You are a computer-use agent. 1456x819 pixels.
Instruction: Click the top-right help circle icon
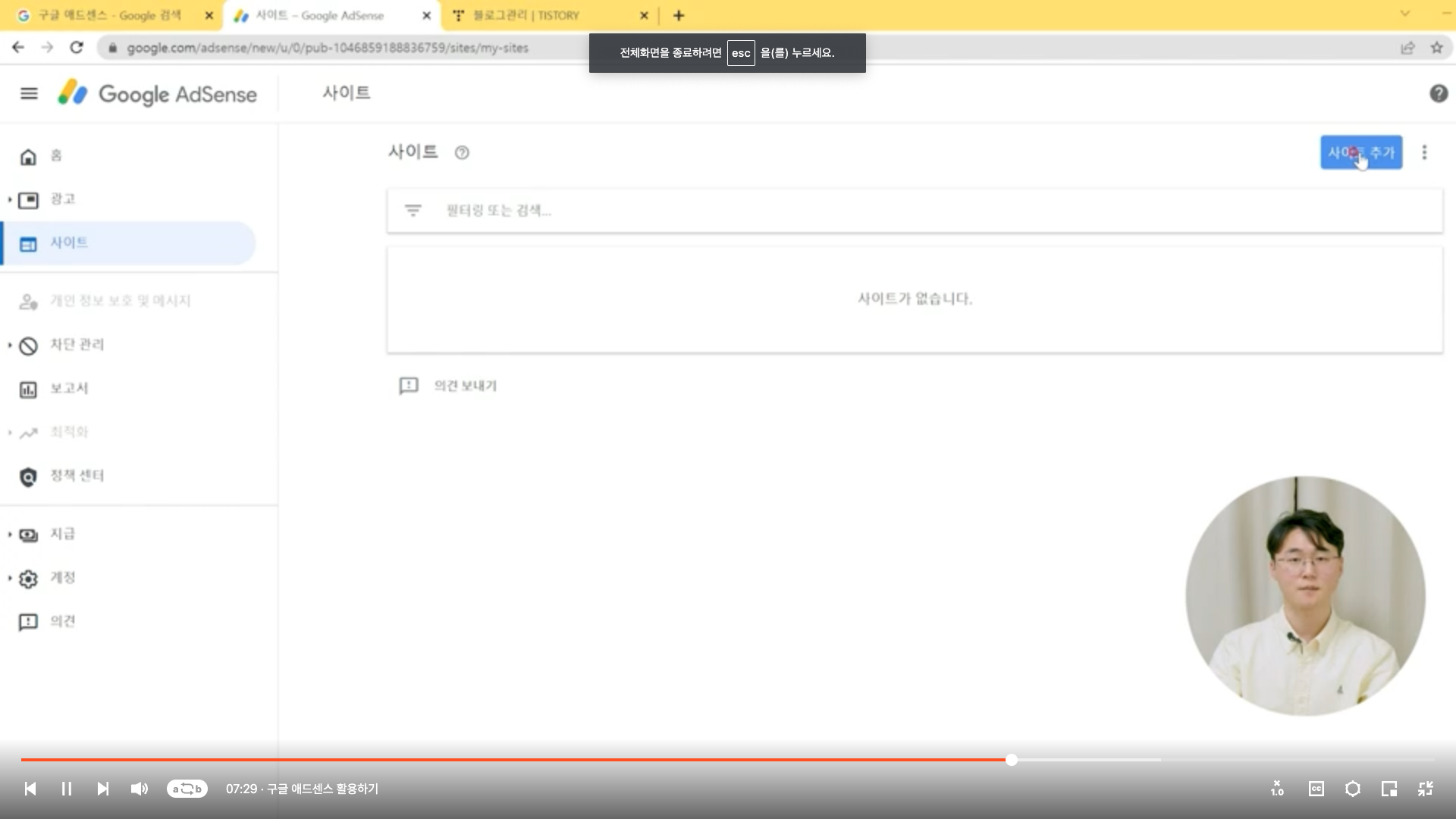point(1438,93)
